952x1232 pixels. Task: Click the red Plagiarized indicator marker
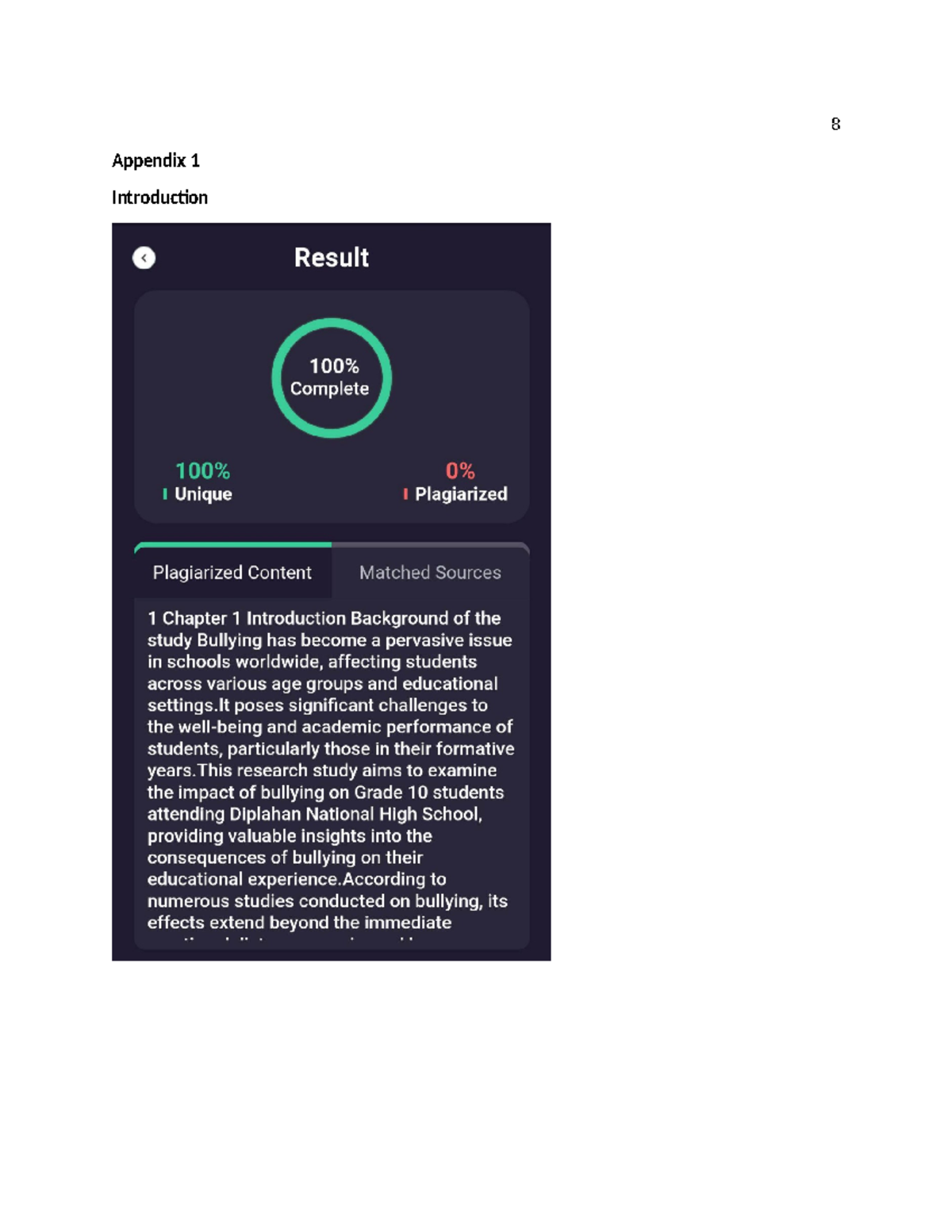click(405, 494)
